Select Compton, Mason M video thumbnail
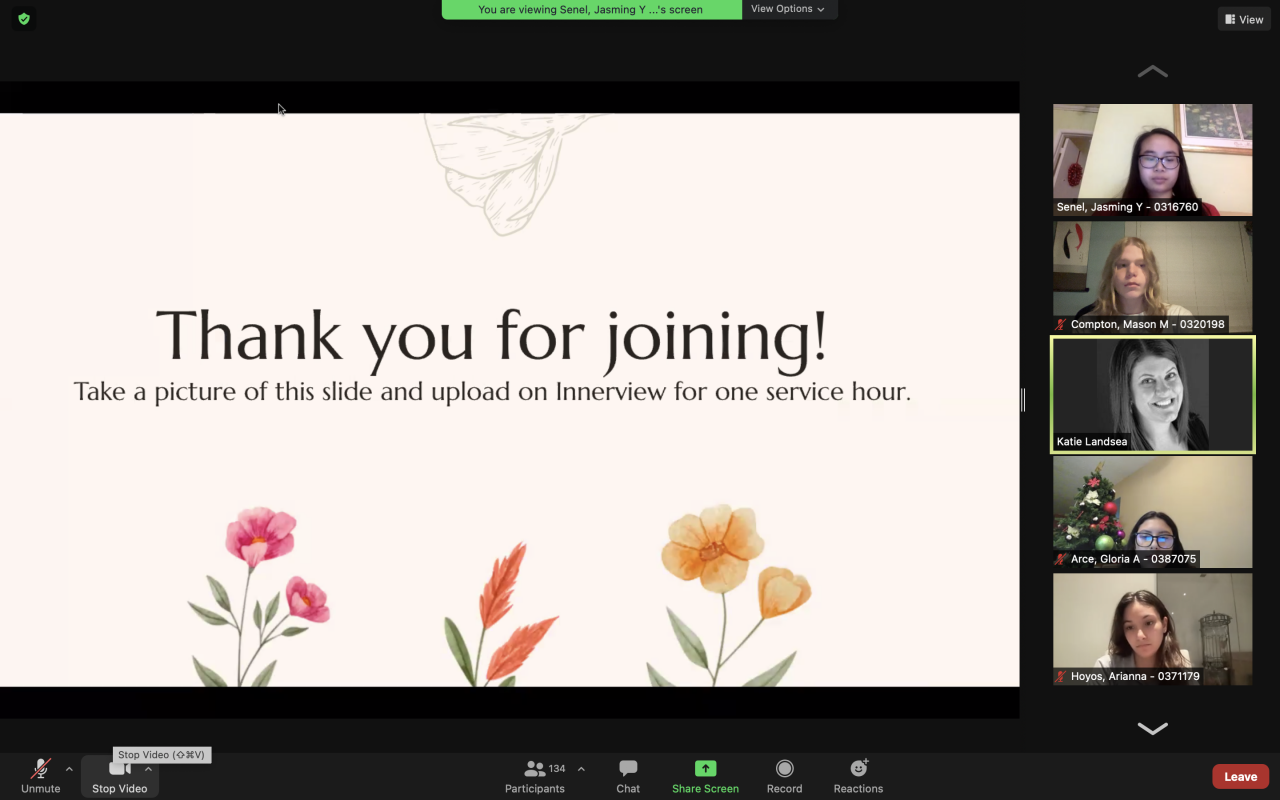This screenshot has width=1280, height=800. click(x=1152, y=277)
